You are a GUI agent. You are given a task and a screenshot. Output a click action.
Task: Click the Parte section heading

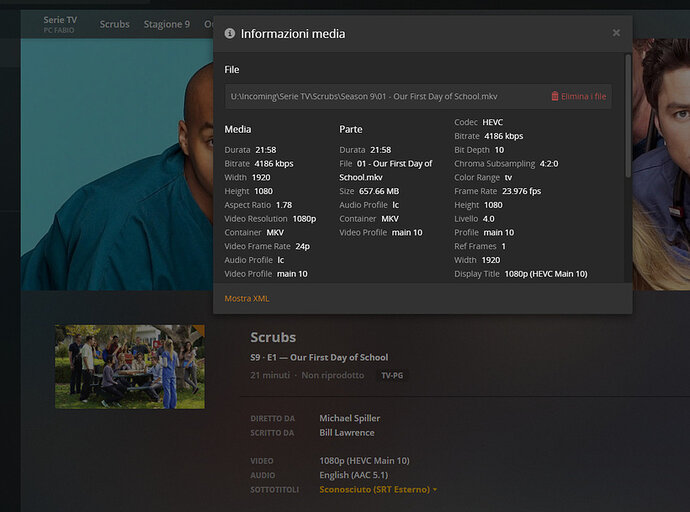coord(351,129)
